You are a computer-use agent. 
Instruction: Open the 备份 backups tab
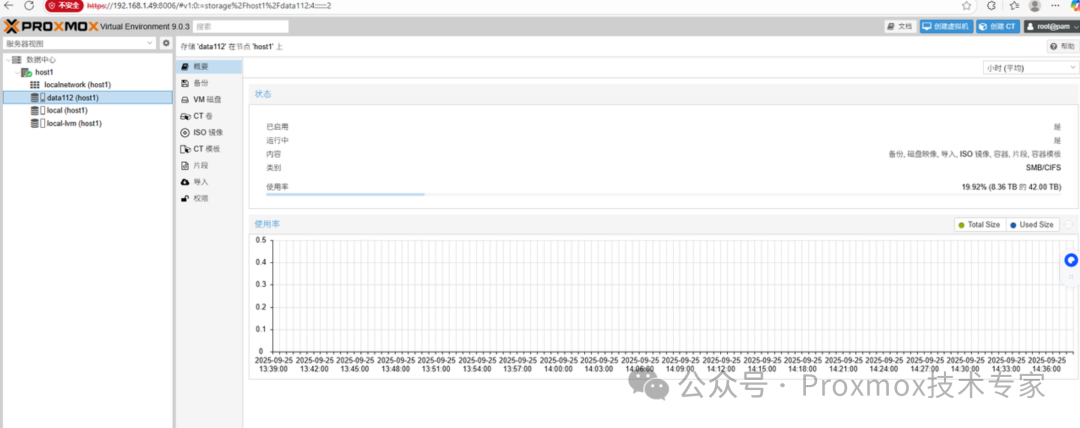209,83
